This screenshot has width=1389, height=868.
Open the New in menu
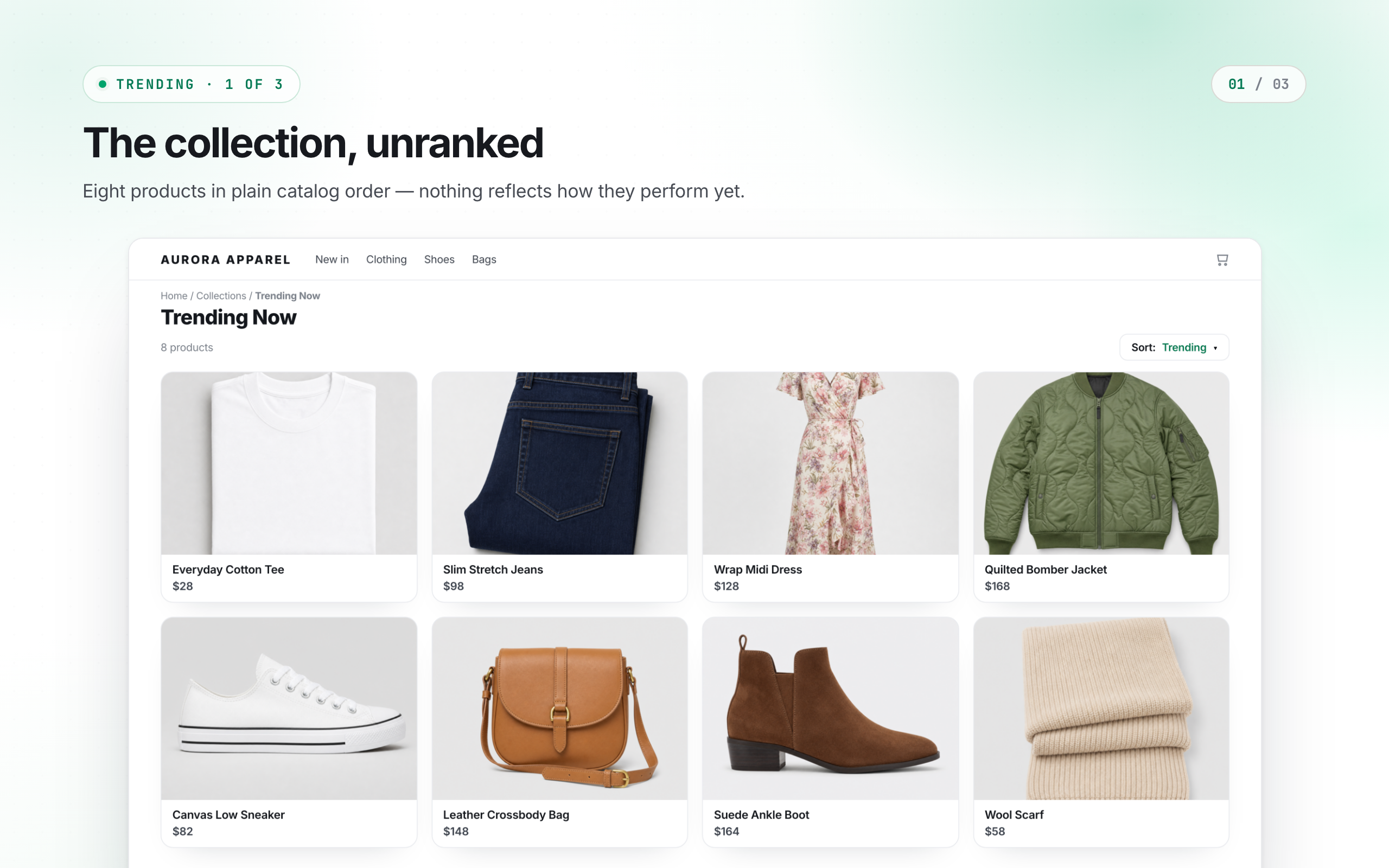332,259
